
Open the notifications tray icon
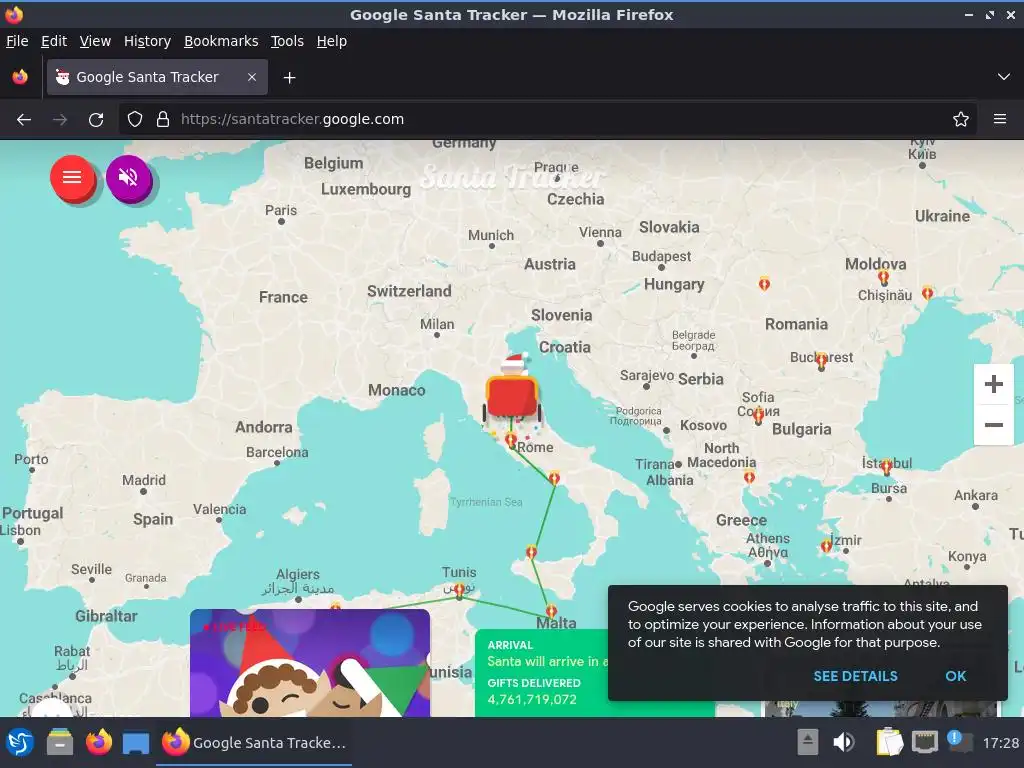coord(958,742)
